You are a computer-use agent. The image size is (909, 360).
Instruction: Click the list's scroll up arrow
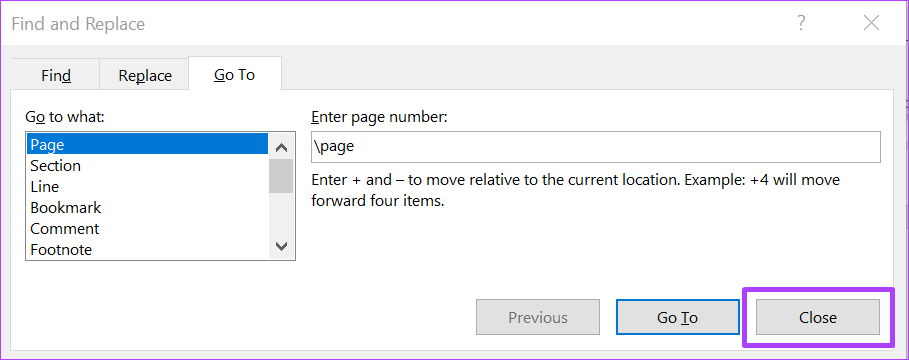[281, 147]
